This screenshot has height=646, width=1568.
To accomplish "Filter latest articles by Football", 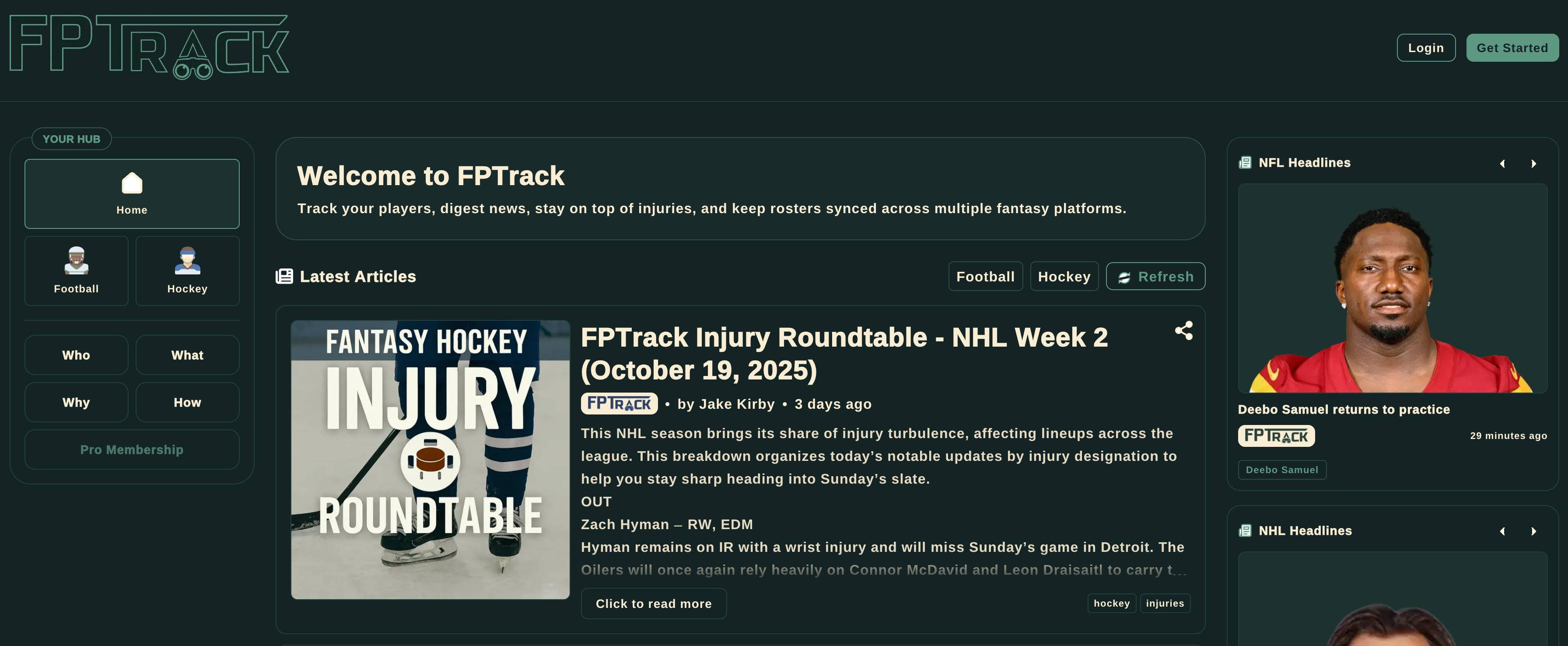I will pos(985,277).
